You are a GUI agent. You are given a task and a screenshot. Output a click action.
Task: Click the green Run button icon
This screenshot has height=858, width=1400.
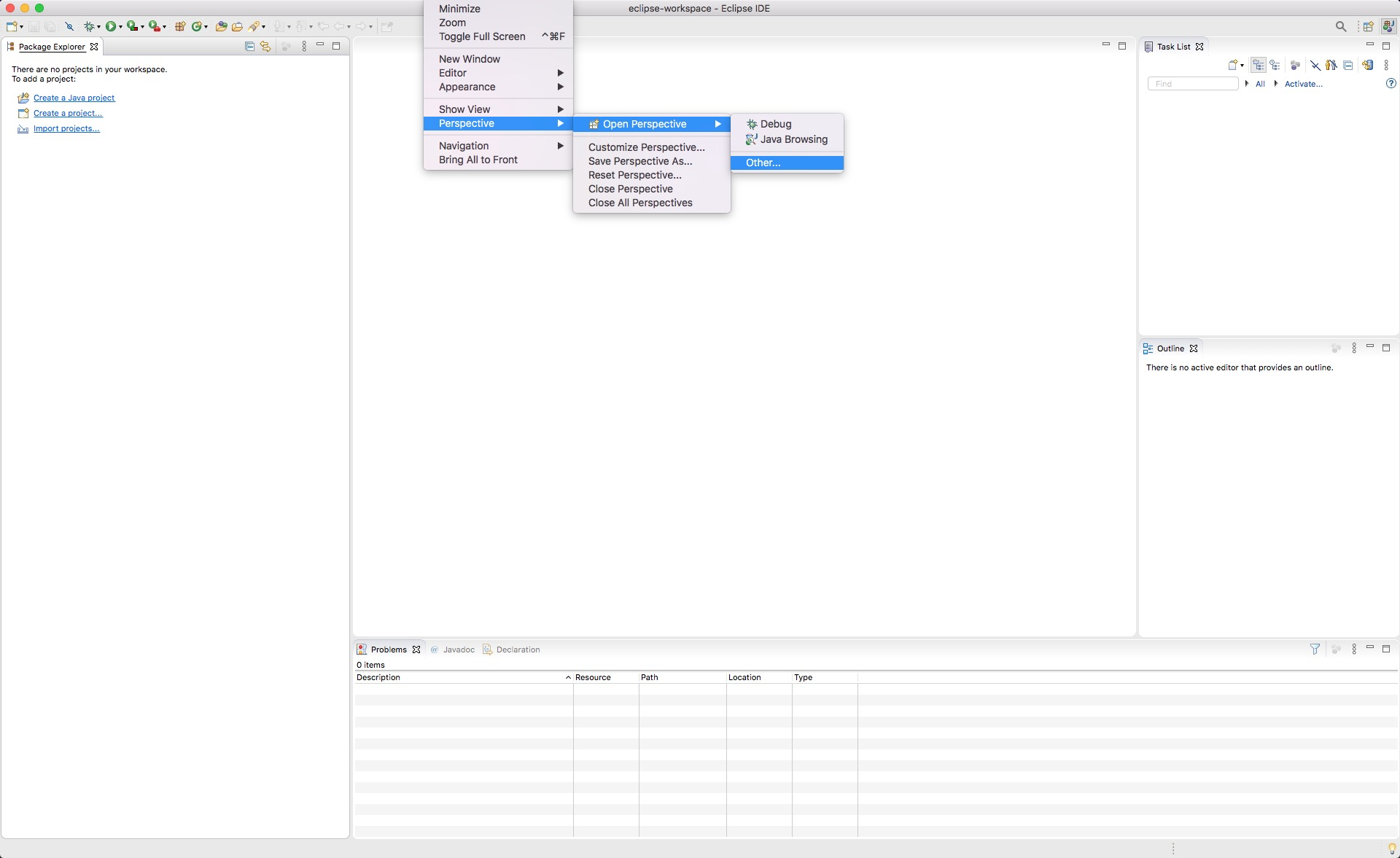click(x=111, y=26)
